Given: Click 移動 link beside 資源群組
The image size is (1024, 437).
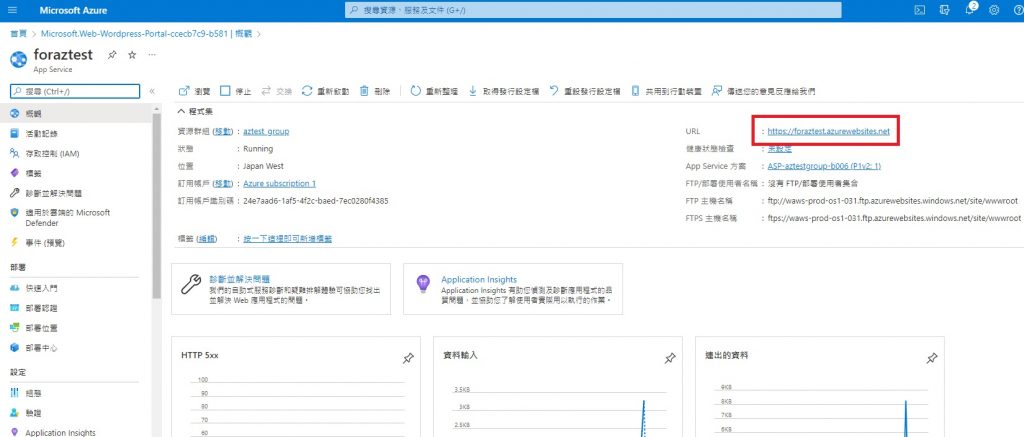Looking at the screenshot, I should coord(223,131).
